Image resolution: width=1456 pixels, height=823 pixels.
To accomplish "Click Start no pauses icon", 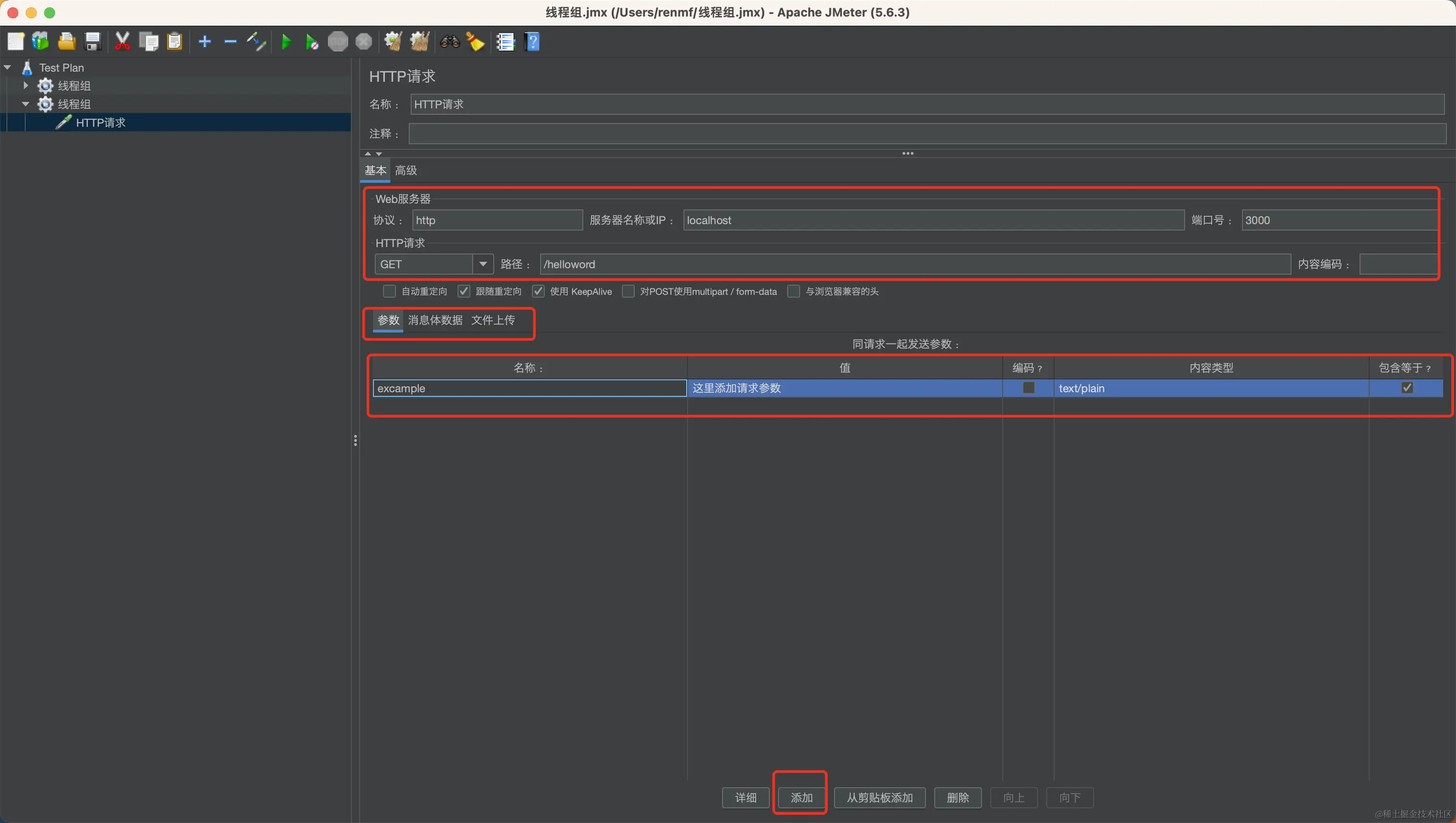I will coord(312,41).
